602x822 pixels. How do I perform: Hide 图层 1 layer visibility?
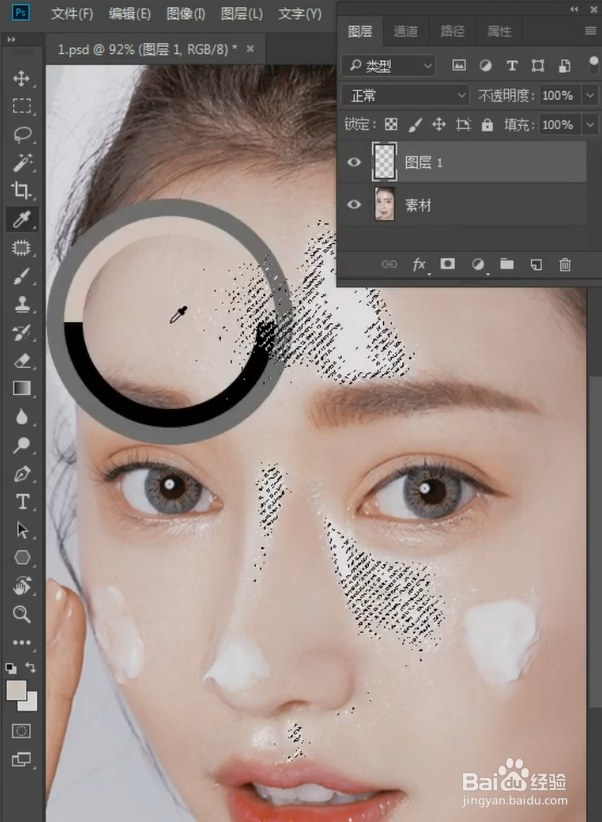354,162
